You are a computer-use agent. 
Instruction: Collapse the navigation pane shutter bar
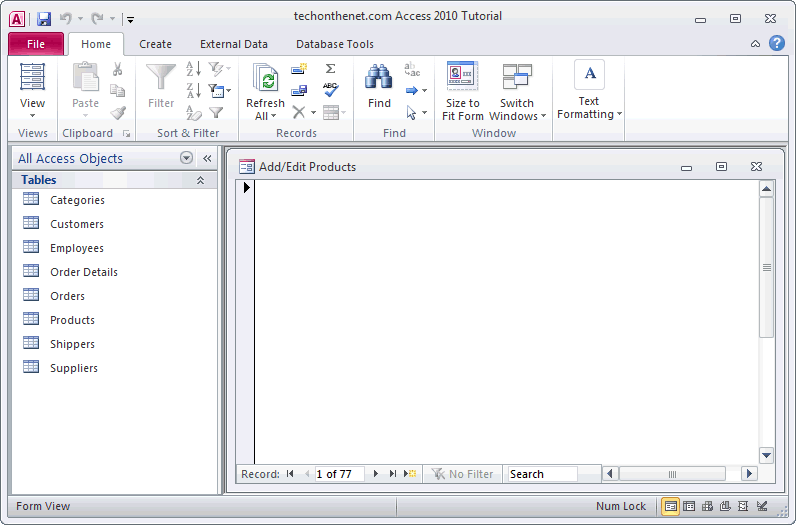tap(207, 158)
